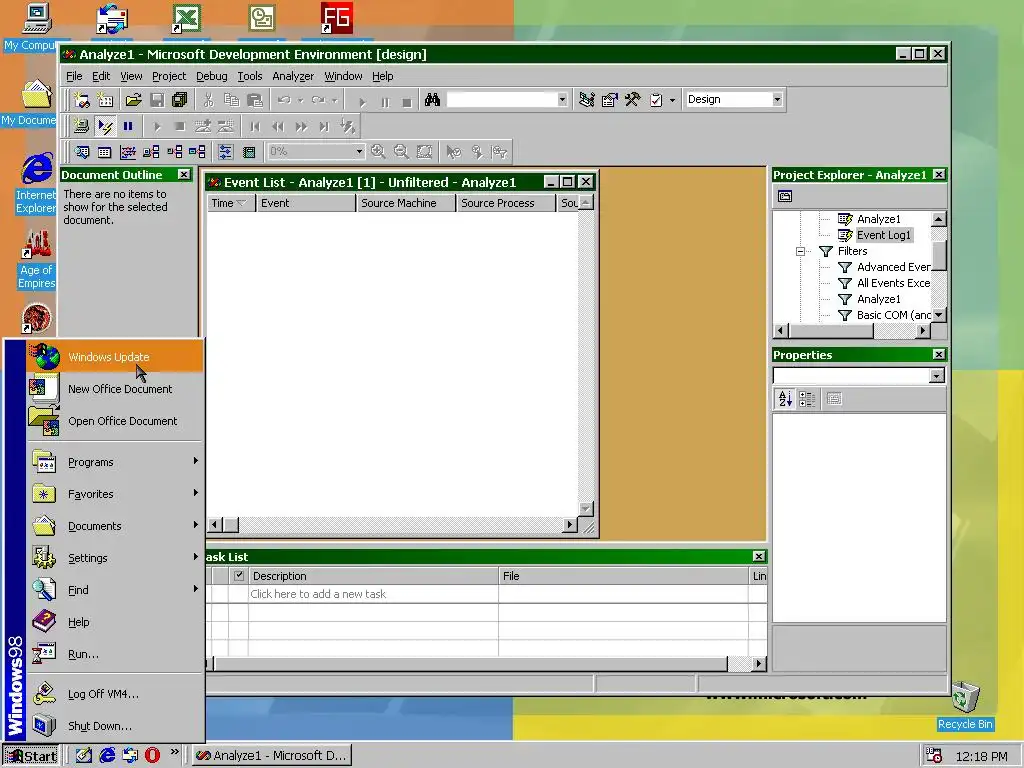Screen dimensions: 1024x768
Task: Open the Window menu
Action: click(x=344, y=76)
